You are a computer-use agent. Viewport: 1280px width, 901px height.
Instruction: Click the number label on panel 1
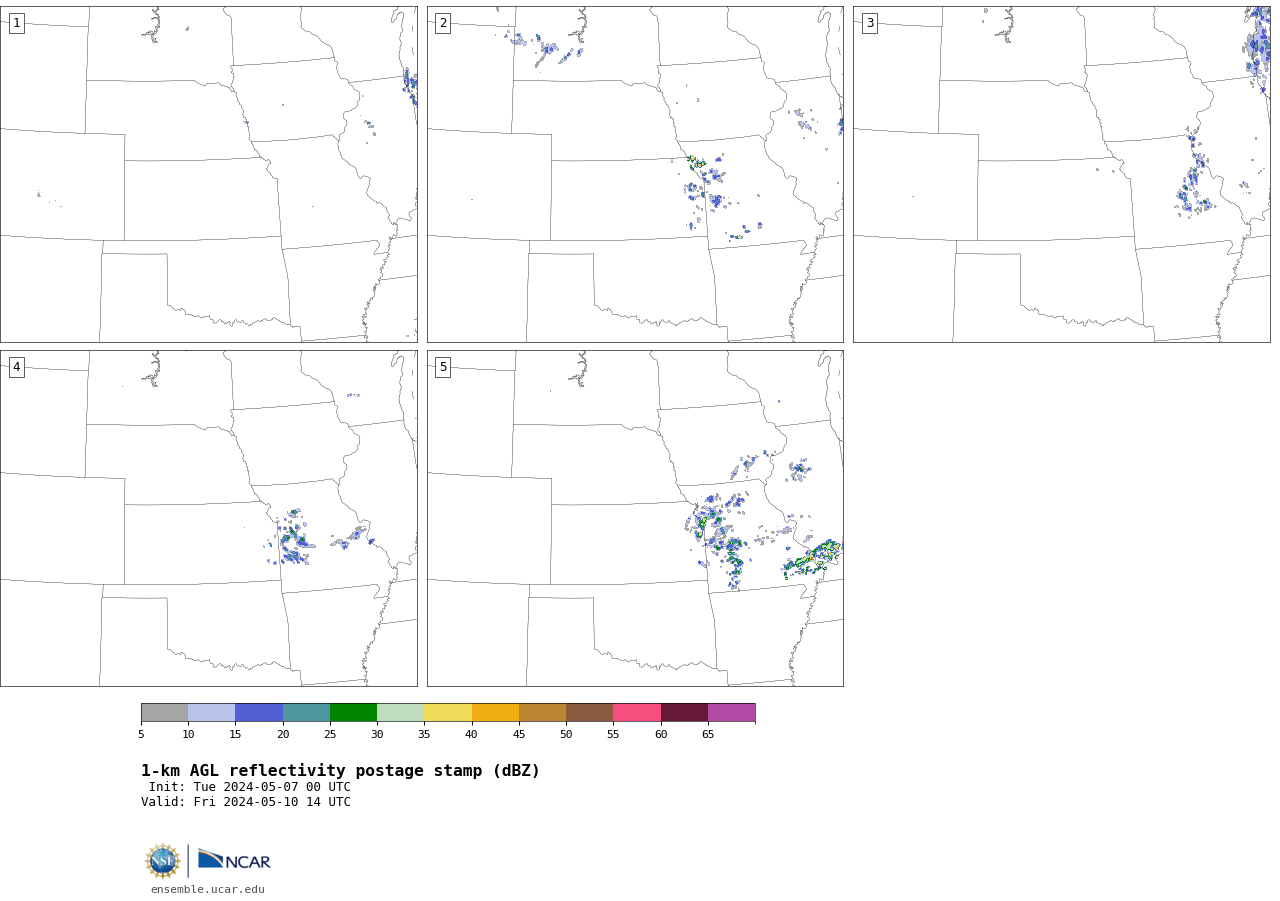[x=16, y=23]
